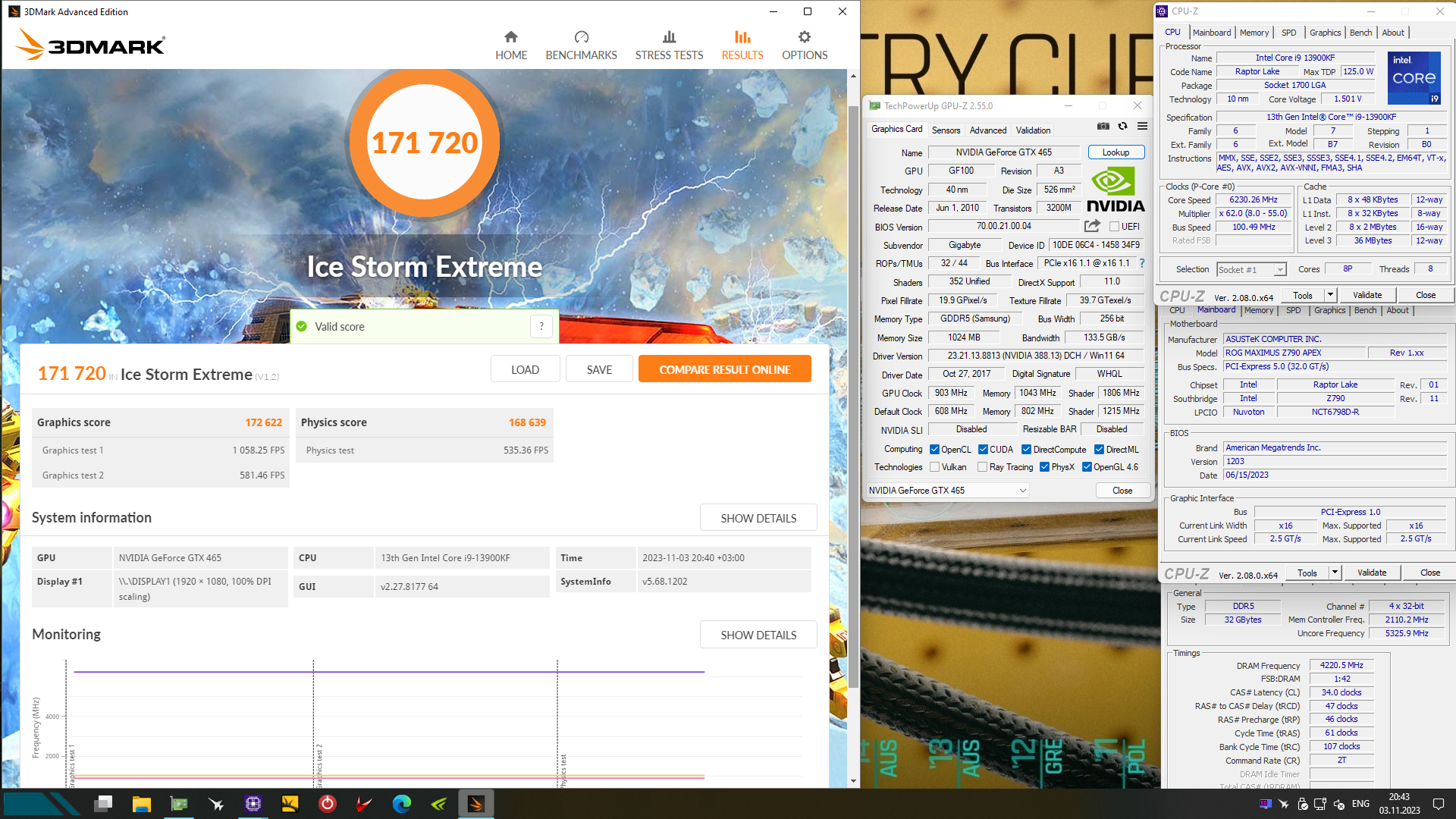1456x819 pixels.
Task: Open the Bench tab in top CPU-Z window
Action: tap(1360, 33)
